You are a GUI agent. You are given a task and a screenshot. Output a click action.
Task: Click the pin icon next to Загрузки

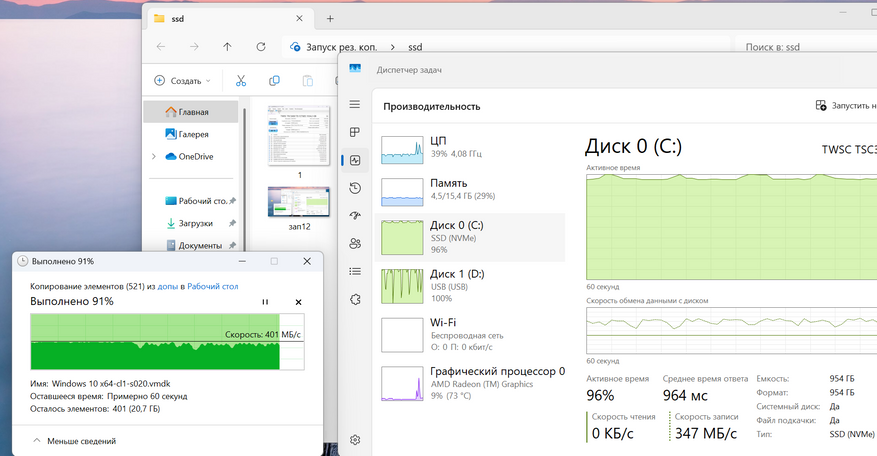(232, 223)
